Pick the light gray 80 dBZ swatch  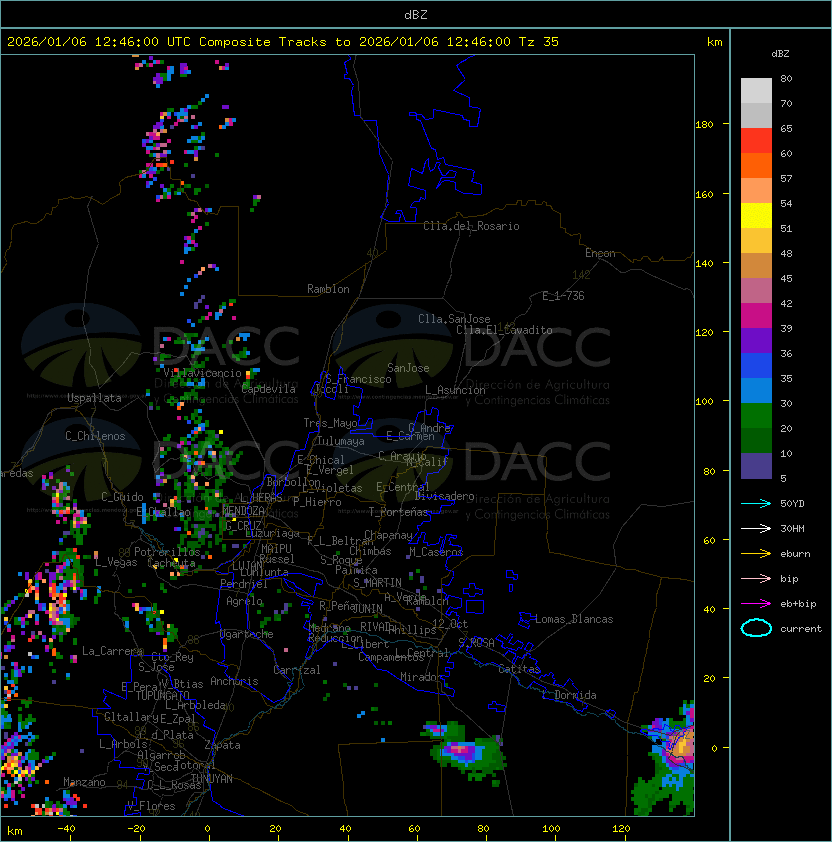(x=756, y=90)
